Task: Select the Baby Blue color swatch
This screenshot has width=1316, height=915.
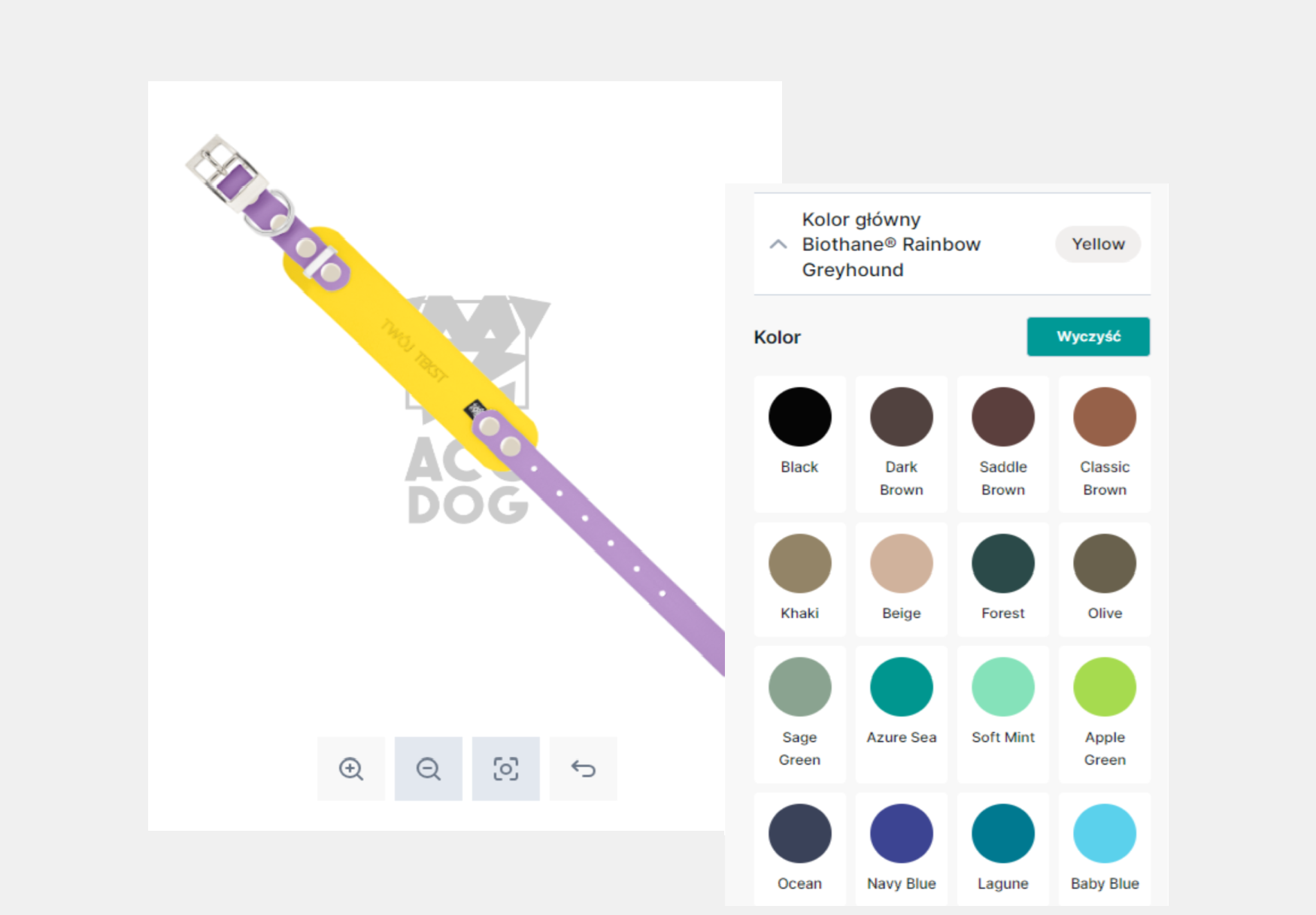Action: [x=1104, y=834]
